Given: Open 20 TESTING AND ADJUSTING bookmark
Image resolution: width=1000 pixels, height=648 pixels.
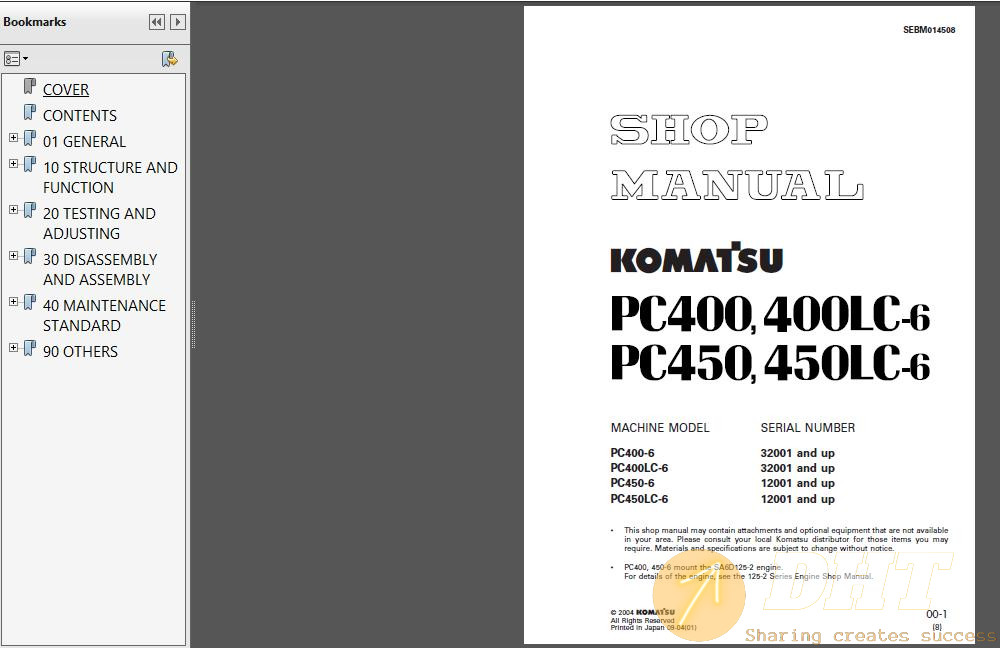Looking at the screenshot, I should 99,223.
